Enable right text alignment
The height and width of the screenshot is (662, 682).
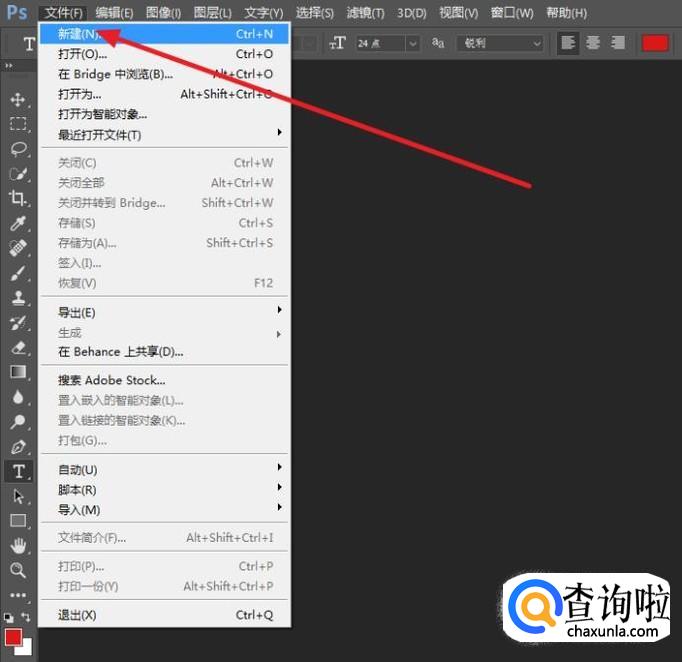pos(618,43)
